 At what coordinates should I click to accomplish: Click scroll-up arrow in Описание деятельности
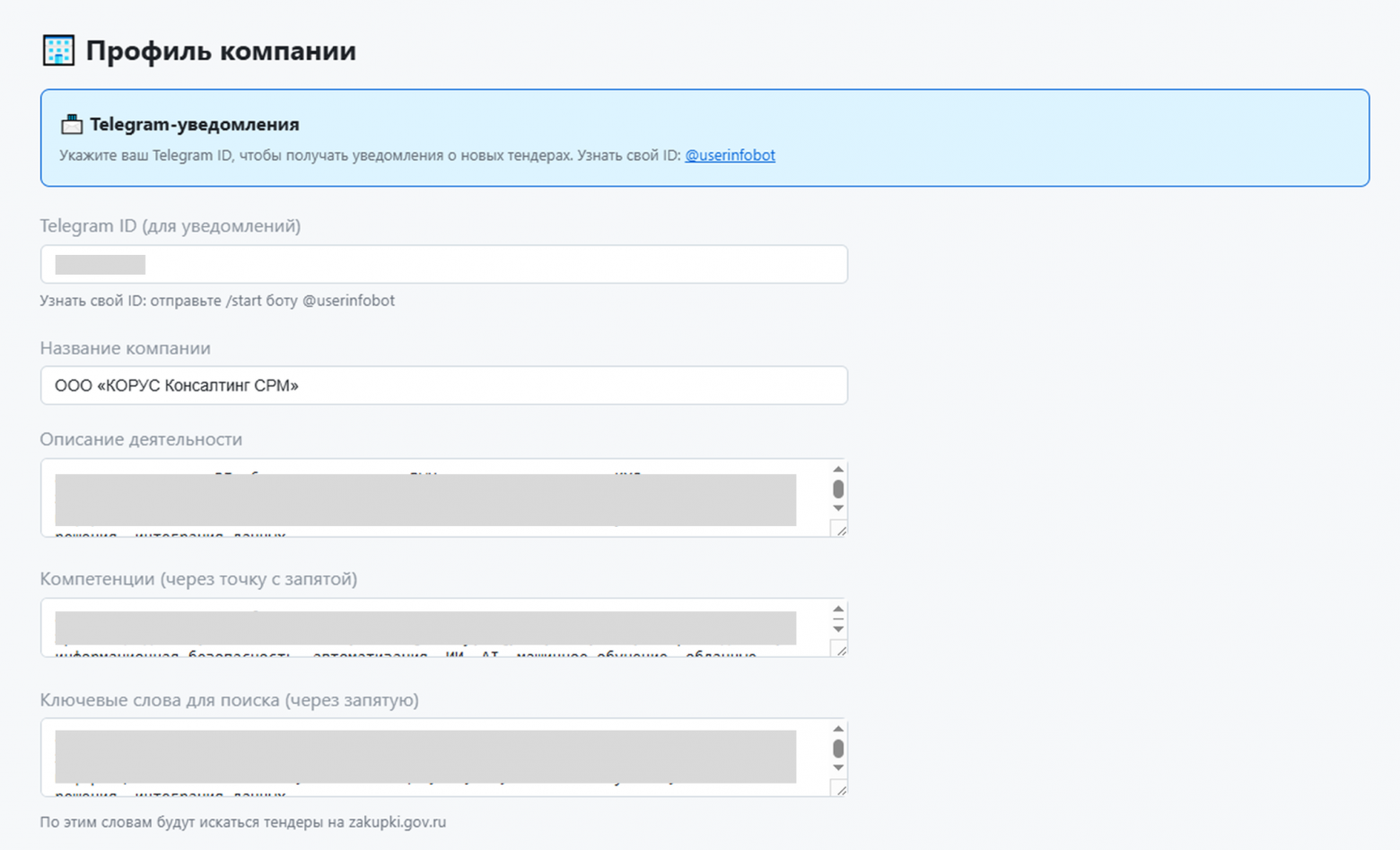[x=838, y=469]
